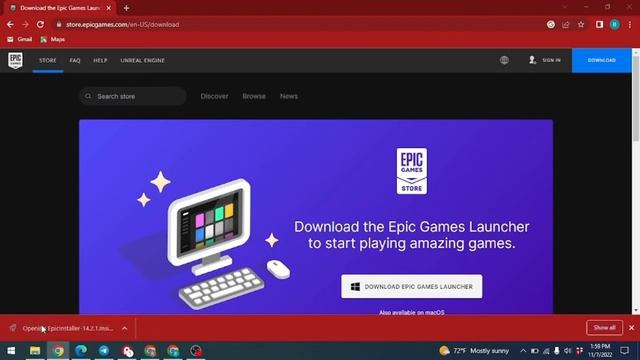Open the volume tray icon

tap(567, 351)
